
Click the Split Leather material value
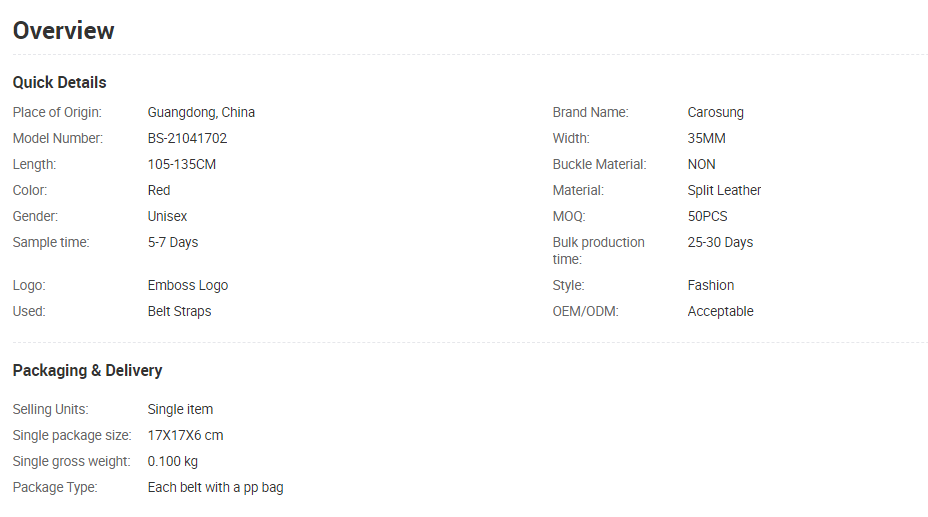[x=724, y=190]
